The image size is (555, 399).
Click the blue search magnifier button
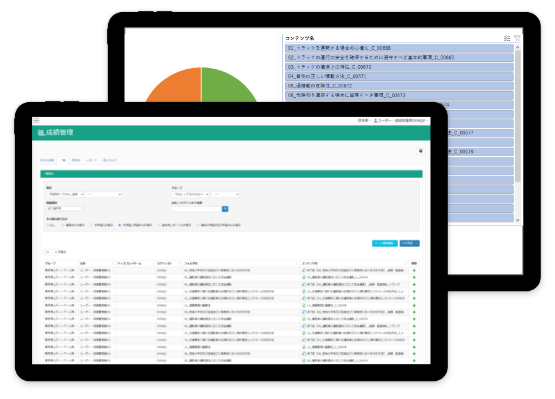pos(225,209)
